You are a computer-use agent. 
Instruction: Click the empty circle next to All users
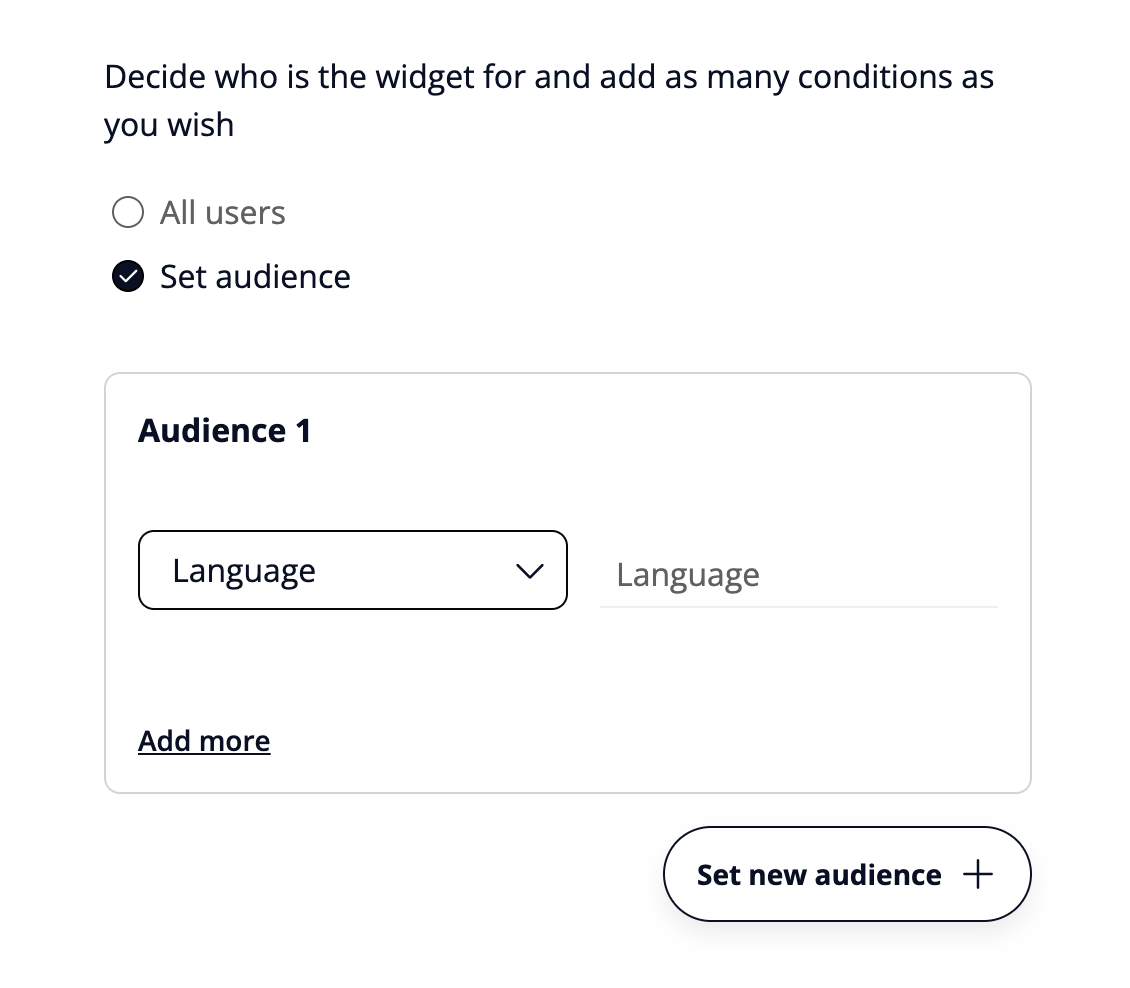coord(128,213)
